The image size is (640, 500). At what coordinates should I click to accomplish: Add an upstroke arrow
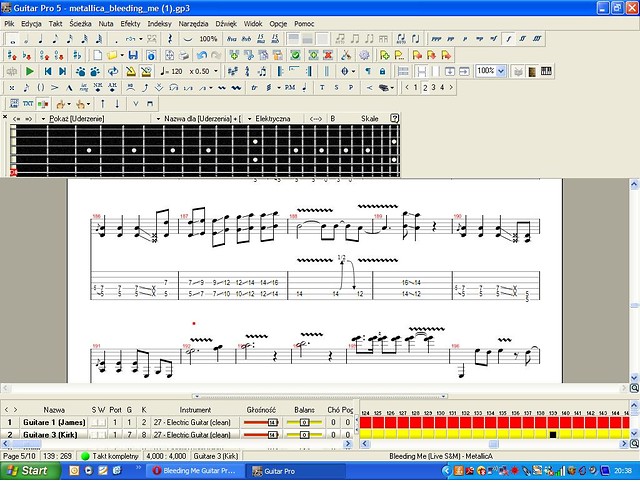102,104
